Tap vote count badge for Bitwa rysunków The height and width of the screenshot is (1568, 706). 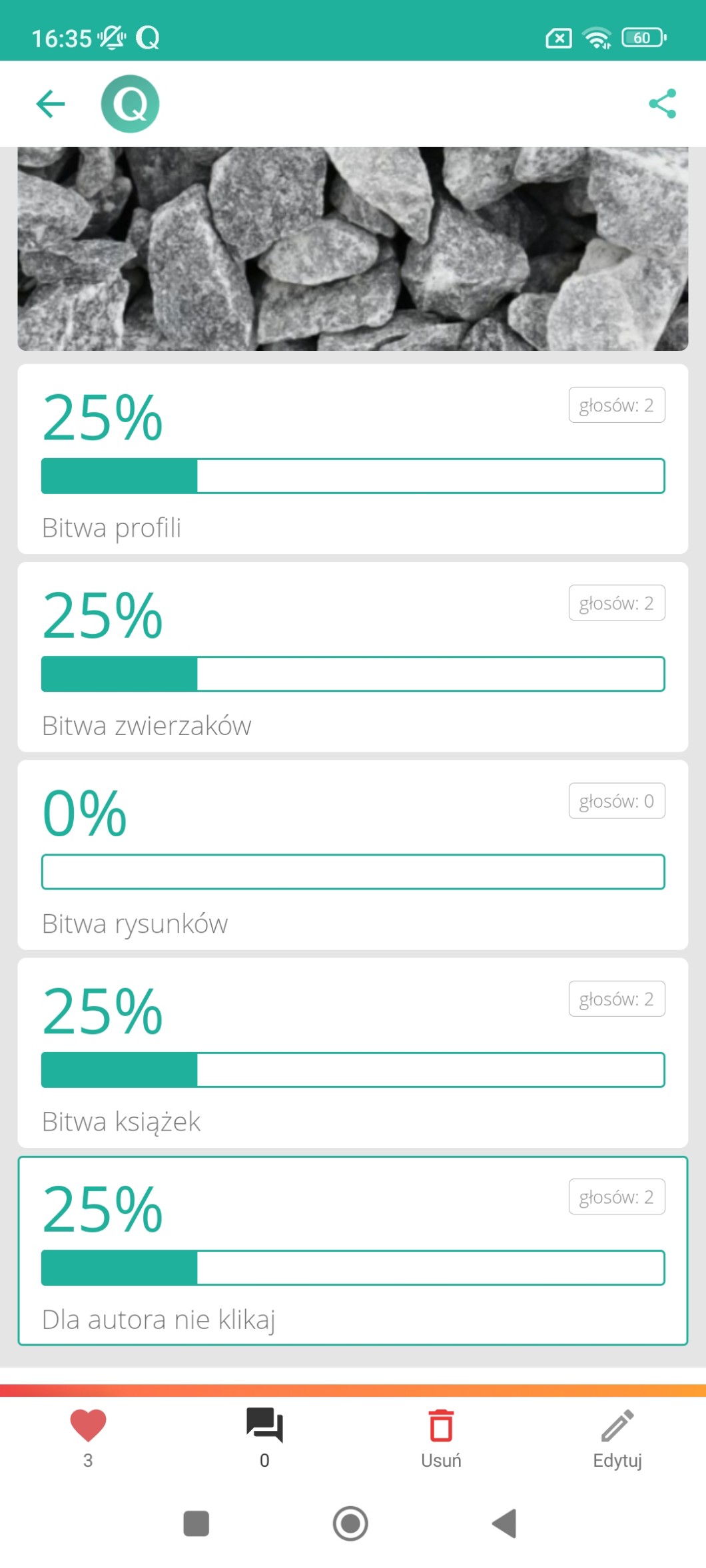[617, 800]
